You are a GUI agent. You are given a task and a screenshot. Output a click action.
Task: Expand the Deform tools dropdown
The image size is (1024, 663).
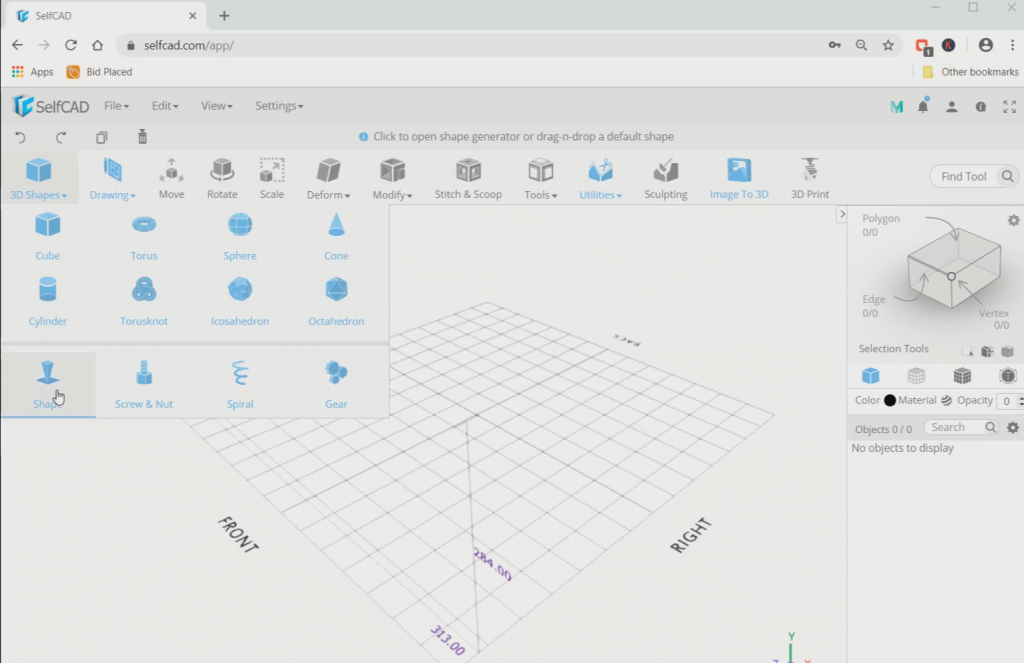coord(327,178)
